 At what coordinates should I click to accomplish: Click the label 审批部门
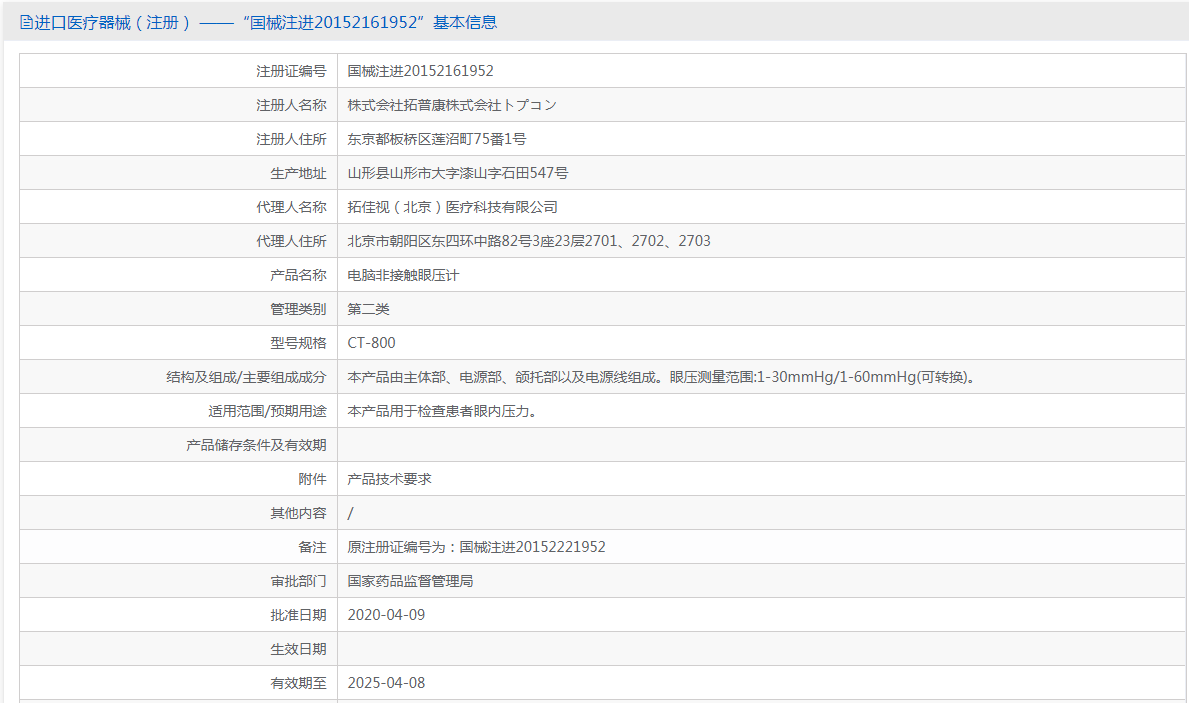click(x=298, y=581)
